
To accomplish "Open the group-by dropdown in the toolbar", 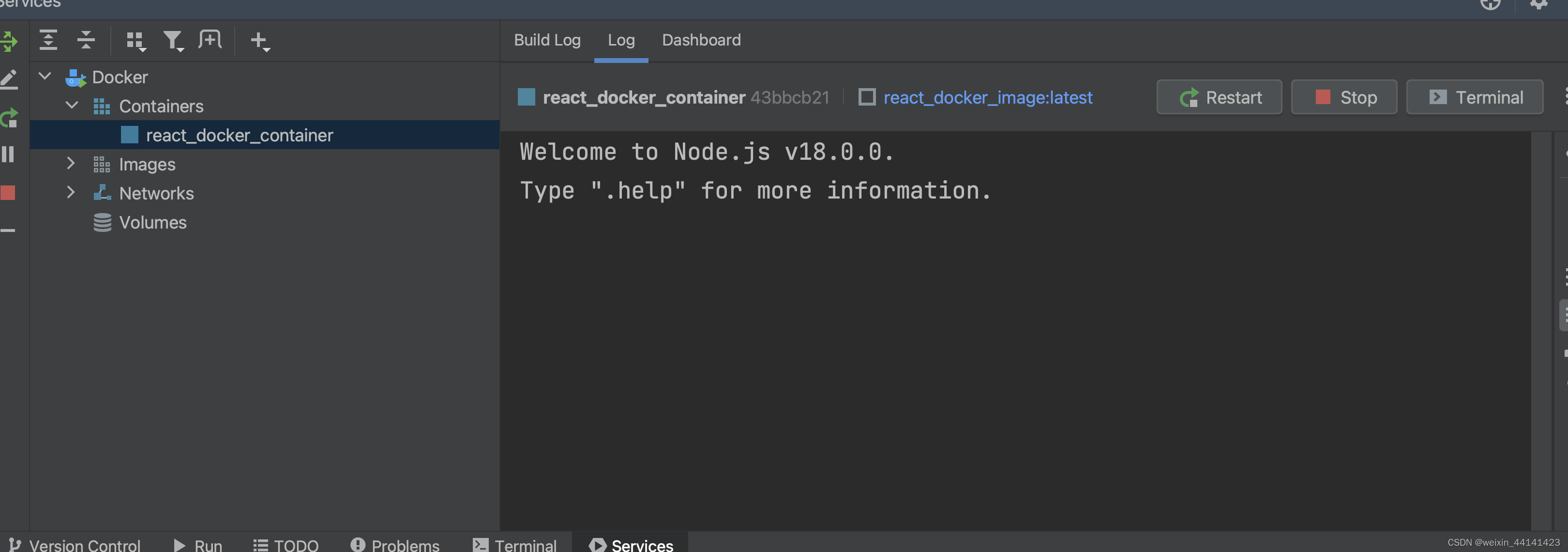I will pyautogui.click(x=135, y=40).
